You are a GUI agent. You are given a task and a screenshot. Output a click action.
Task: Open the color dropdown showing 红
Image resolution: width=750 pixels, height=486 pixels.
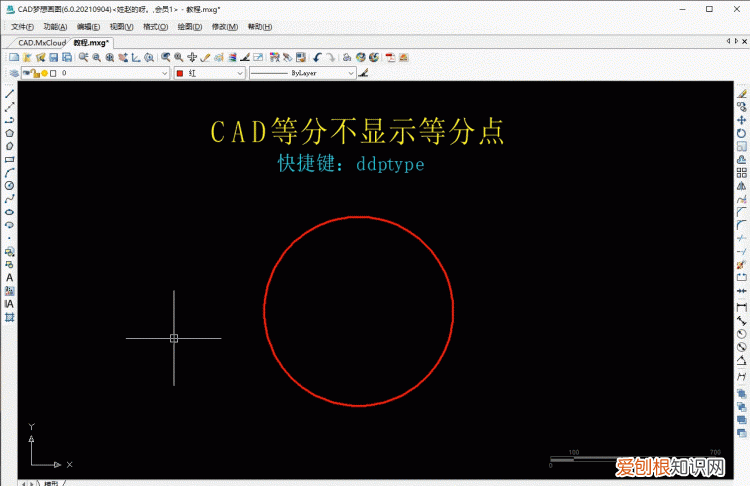coord(210,73)
